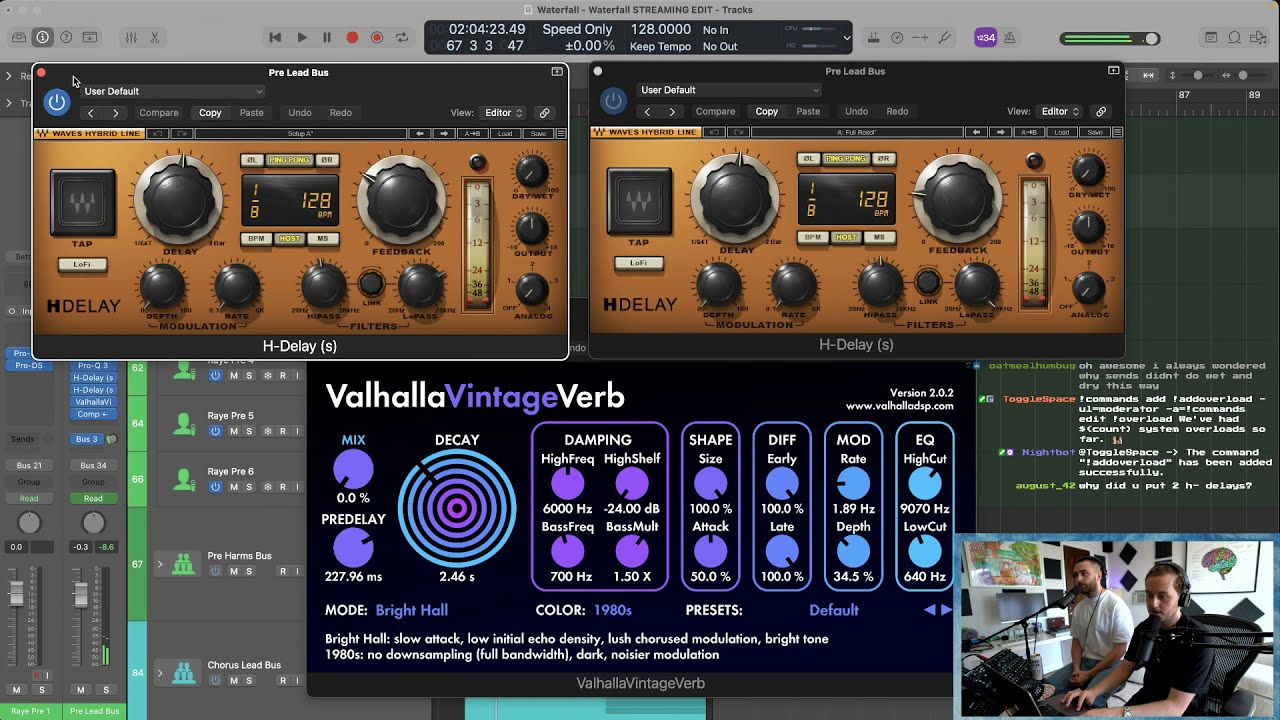
Task: Open View Editor dropdown in right plugin
Action: pyautogui.click(x=1059, y=112)
